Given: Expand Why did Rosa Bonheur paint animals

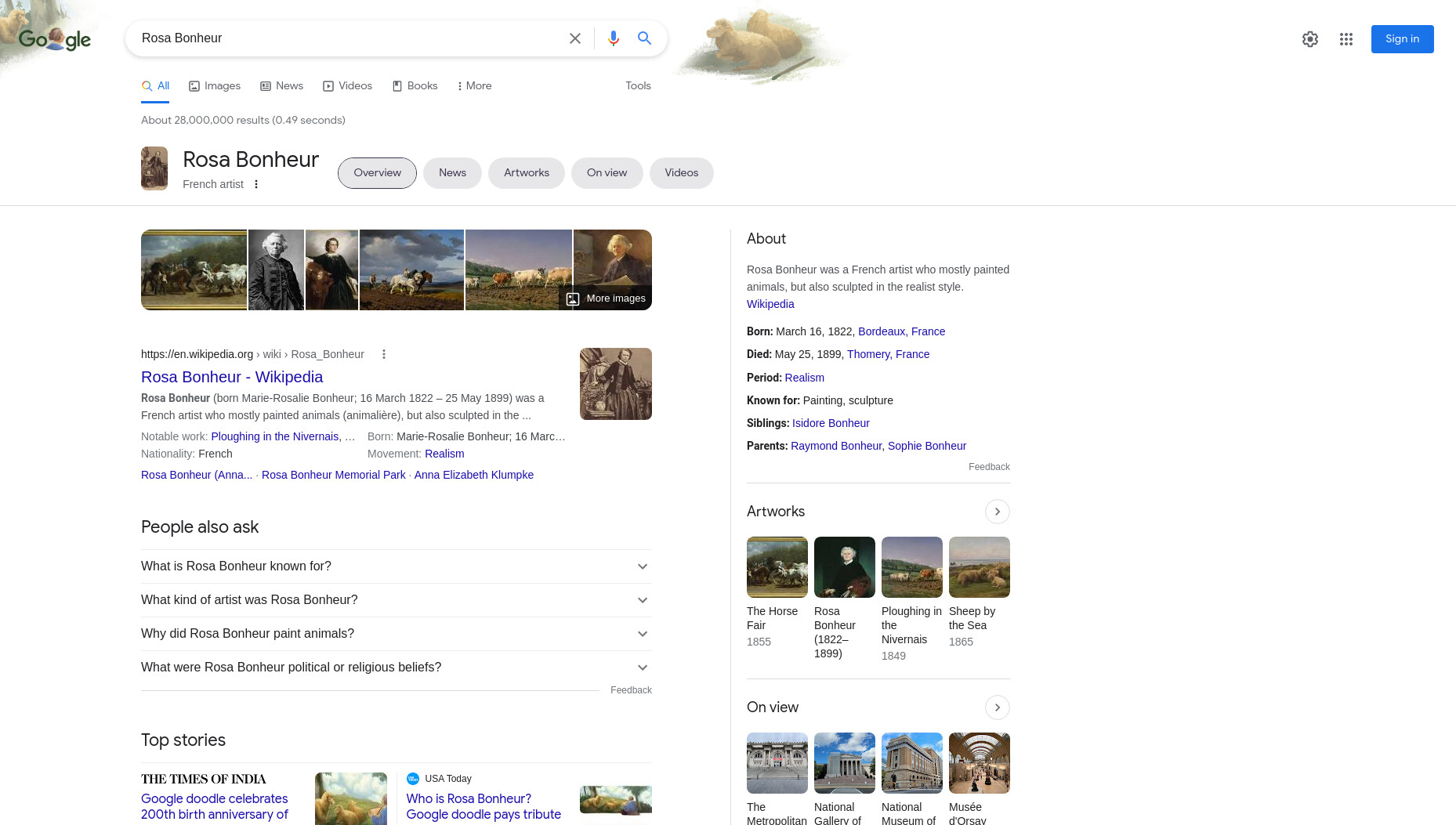Looking at the screenshot, I should click(x=397, y=634).
